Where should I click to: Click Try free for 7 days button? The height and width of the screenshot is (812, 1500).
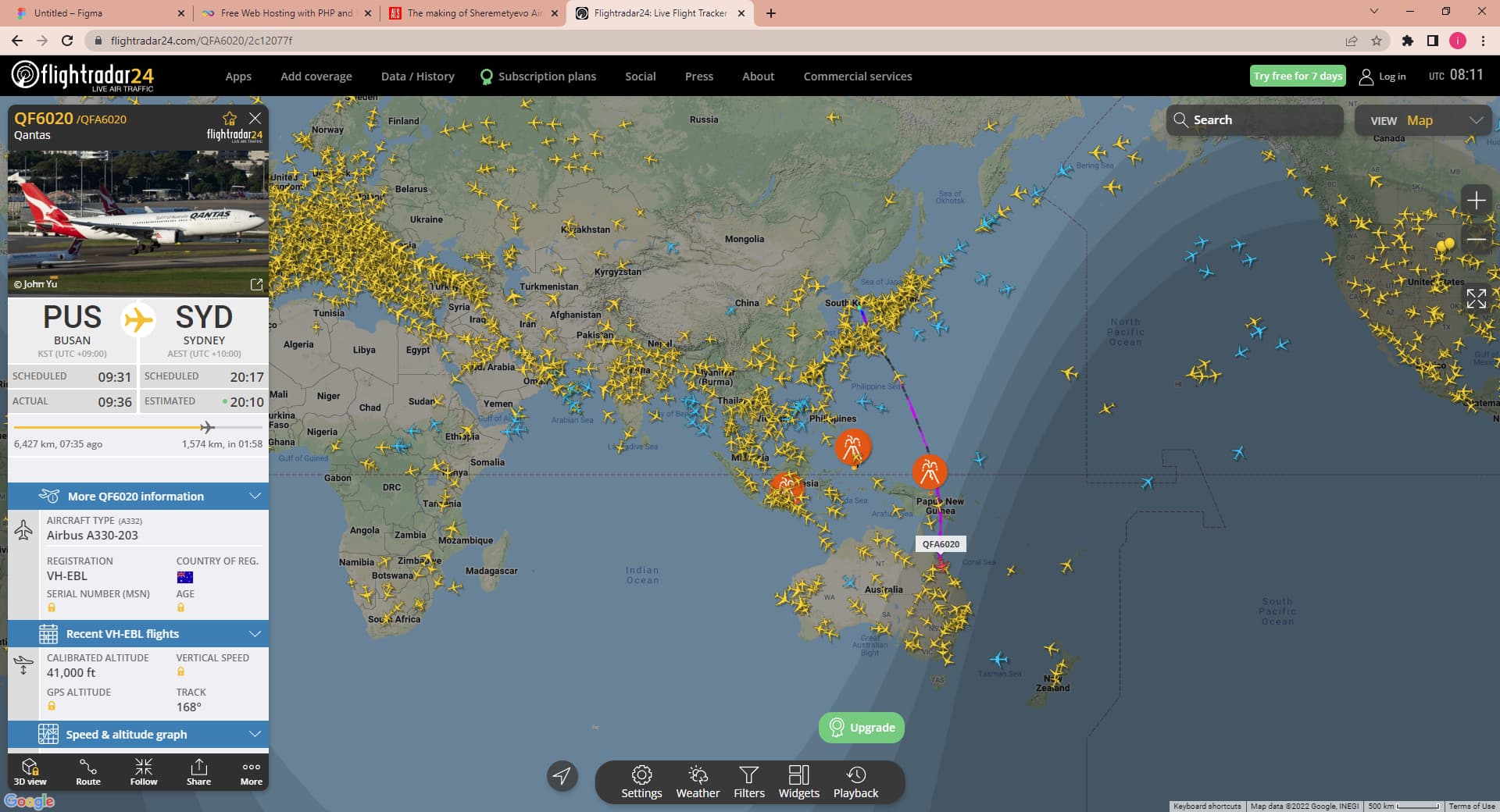click(x=1298, y=76)
